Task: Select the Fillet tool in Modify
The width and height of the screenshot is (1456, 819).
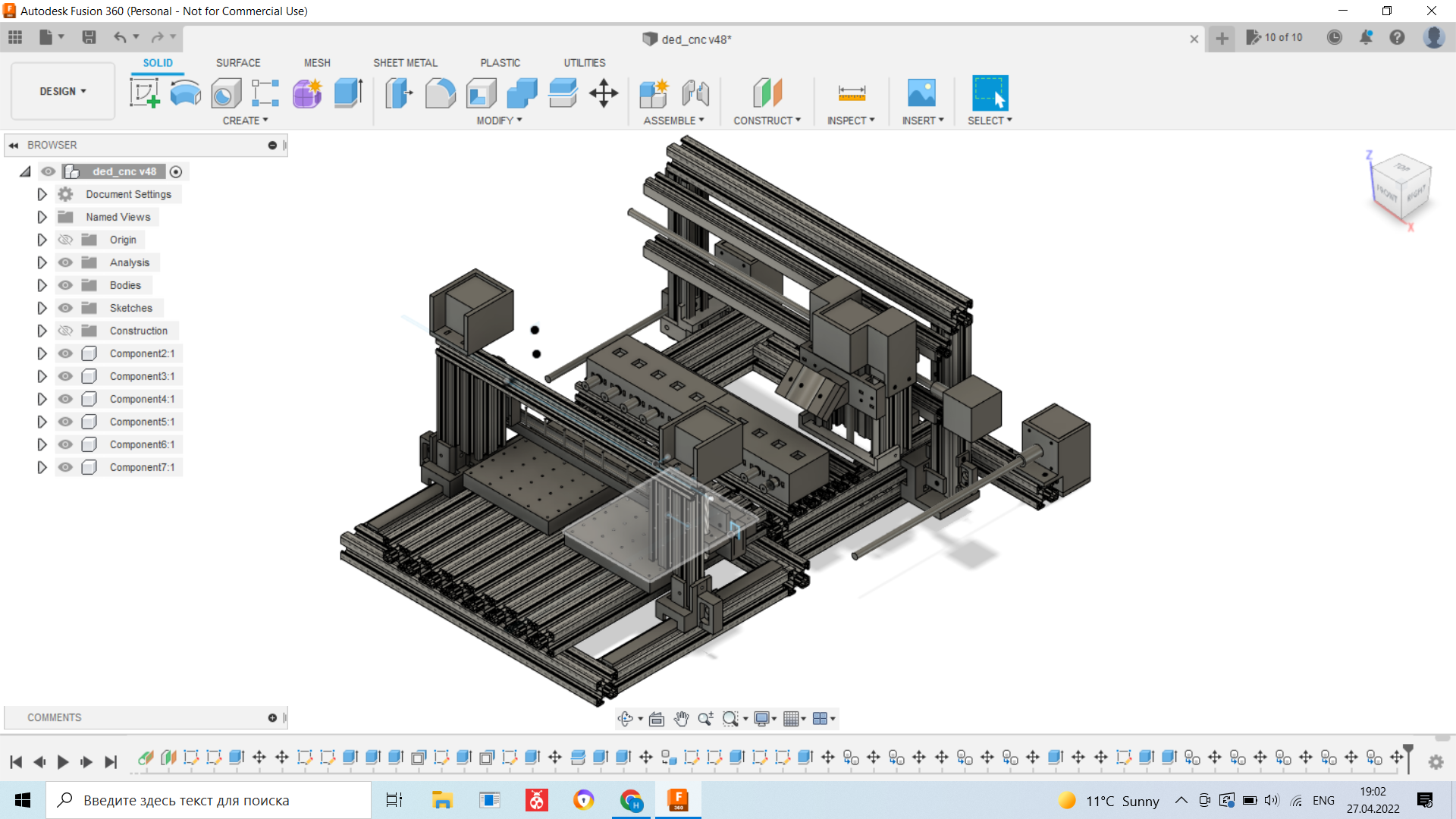Action: (x=440, y=93)
